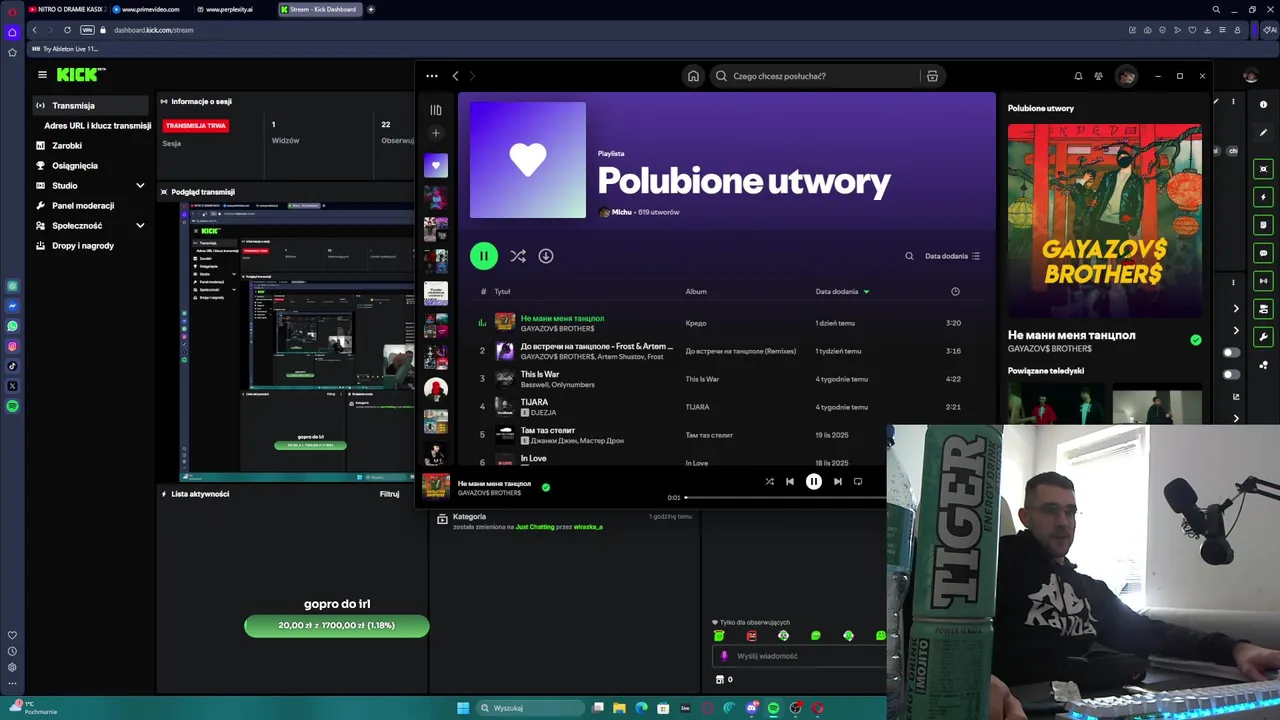The width and height of the screenshot is (1280, 720).
Task: Open Liked Songs heart thumbnail in sidebar
Action: click(436, 166)
